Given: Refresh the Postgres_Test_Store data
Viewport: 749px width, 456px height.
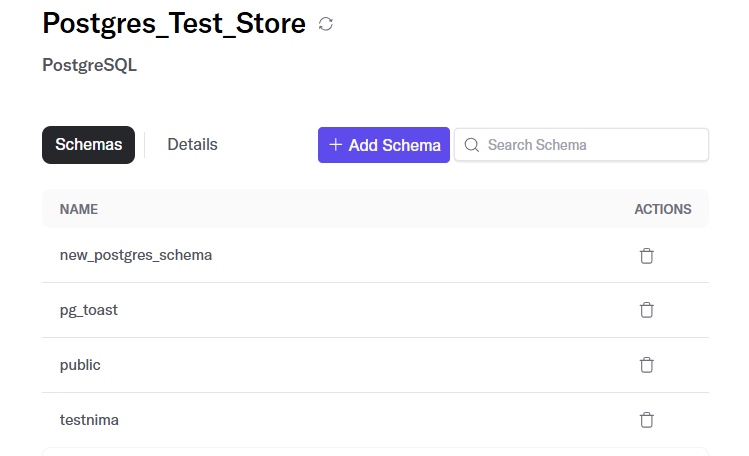Looking at the screenshot, I should [326, 24].
